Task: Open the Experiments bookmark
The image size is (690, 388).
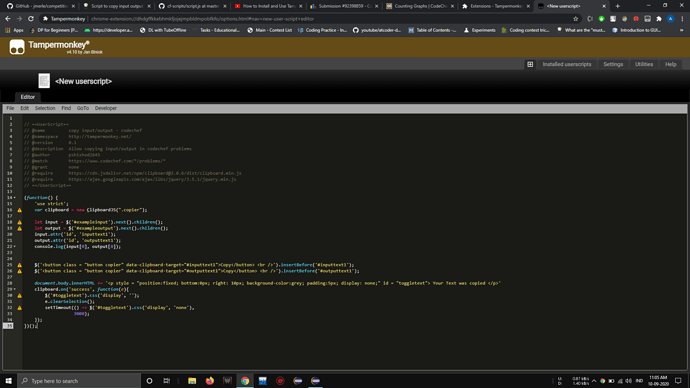Action: coord(479,30)
